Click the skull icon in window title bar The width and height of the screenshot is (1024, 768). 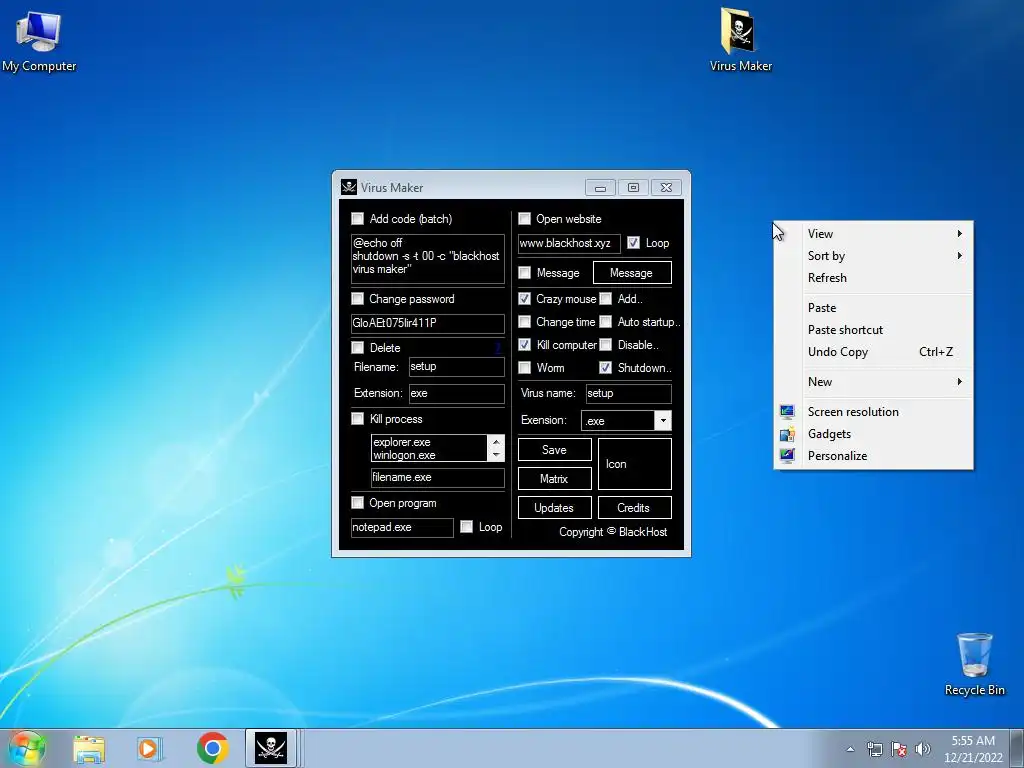[x=349, y=187]
